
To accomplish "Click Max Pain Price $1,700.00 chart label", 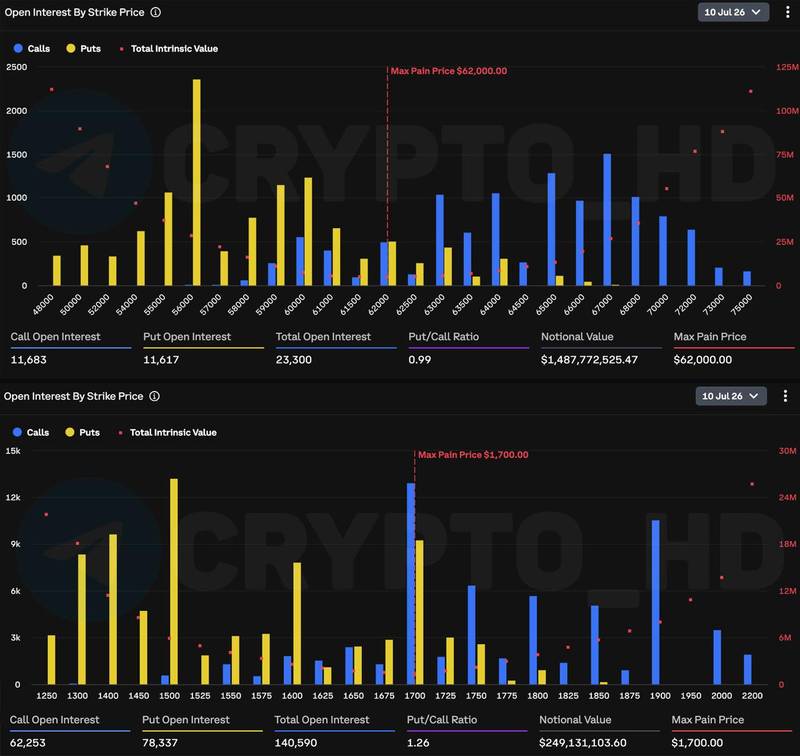I will (473, 455).
